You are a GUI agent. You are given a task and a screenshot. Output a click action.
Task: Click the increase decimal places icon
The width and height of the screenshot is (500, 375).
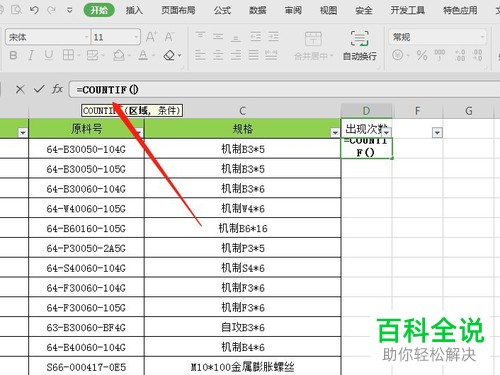(x=460, y=55)
